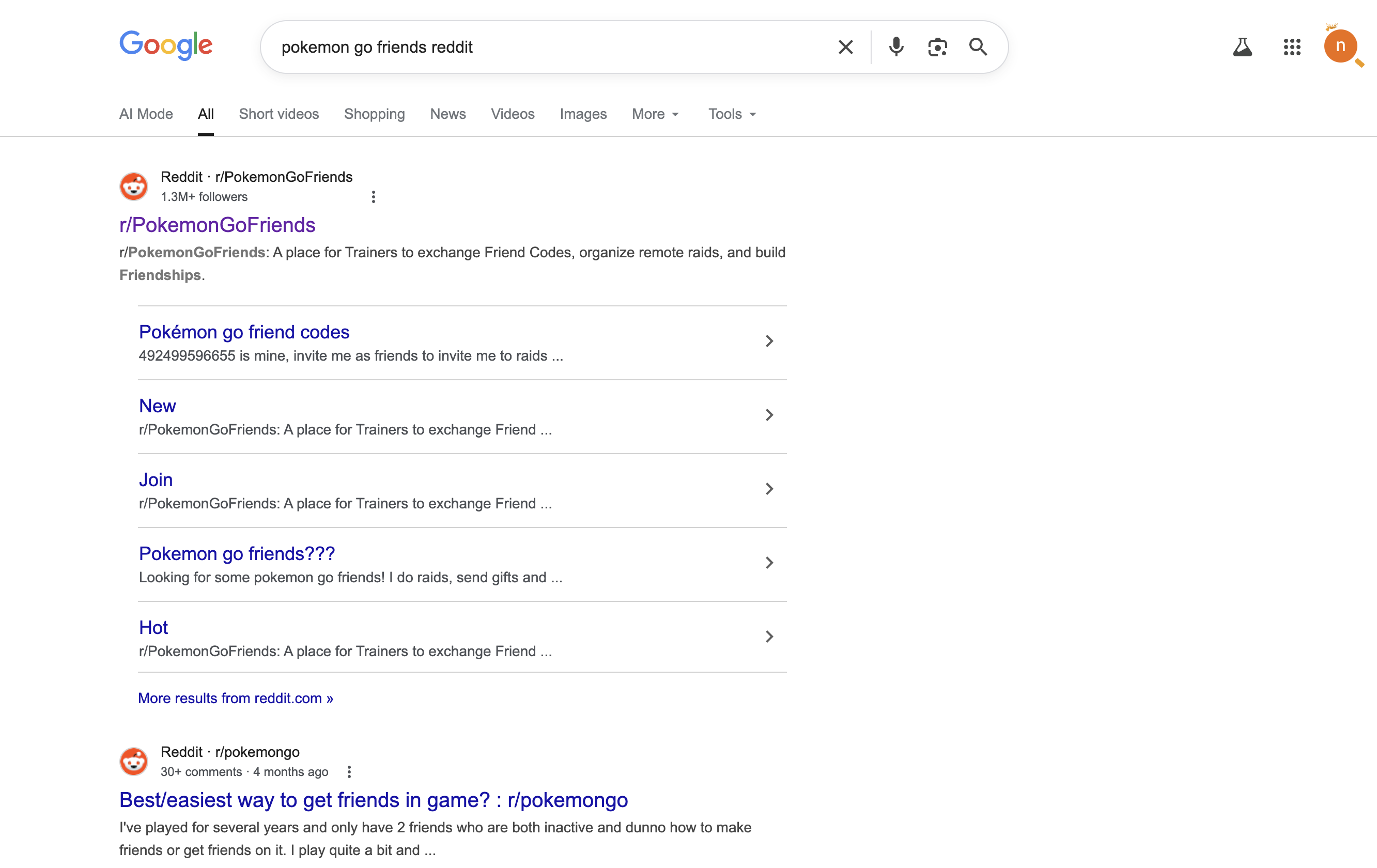Click the 30+ comments · 4 months ago text
This screenshot has width=1377, height=868.
pyautogui.click(x=244, y=771)
